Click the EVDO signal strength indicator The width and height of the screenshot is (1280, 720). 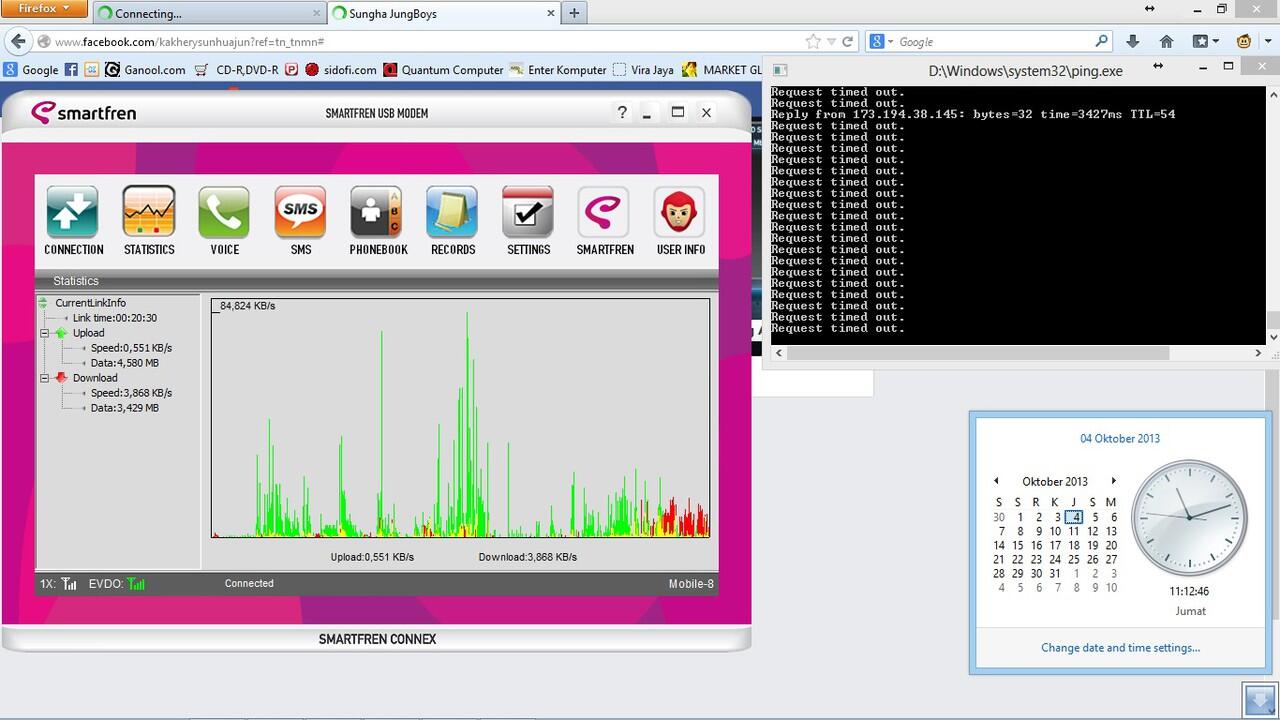pyautogui.click(x=137, y=583)
